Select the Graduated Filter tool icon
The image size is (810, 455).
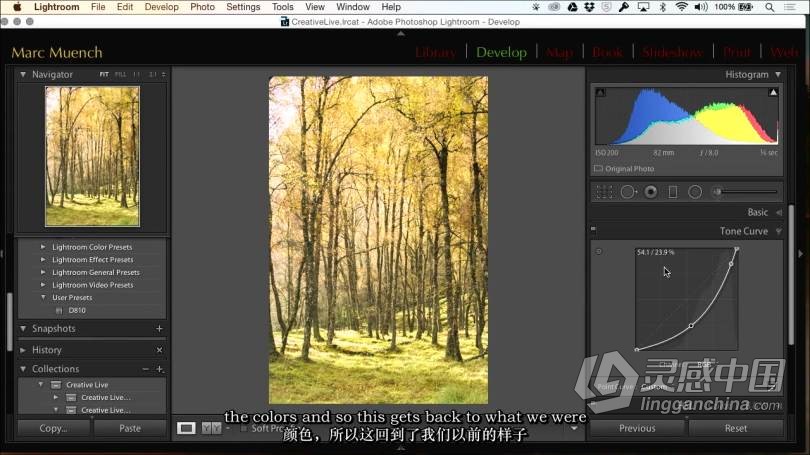pos(673,192)
